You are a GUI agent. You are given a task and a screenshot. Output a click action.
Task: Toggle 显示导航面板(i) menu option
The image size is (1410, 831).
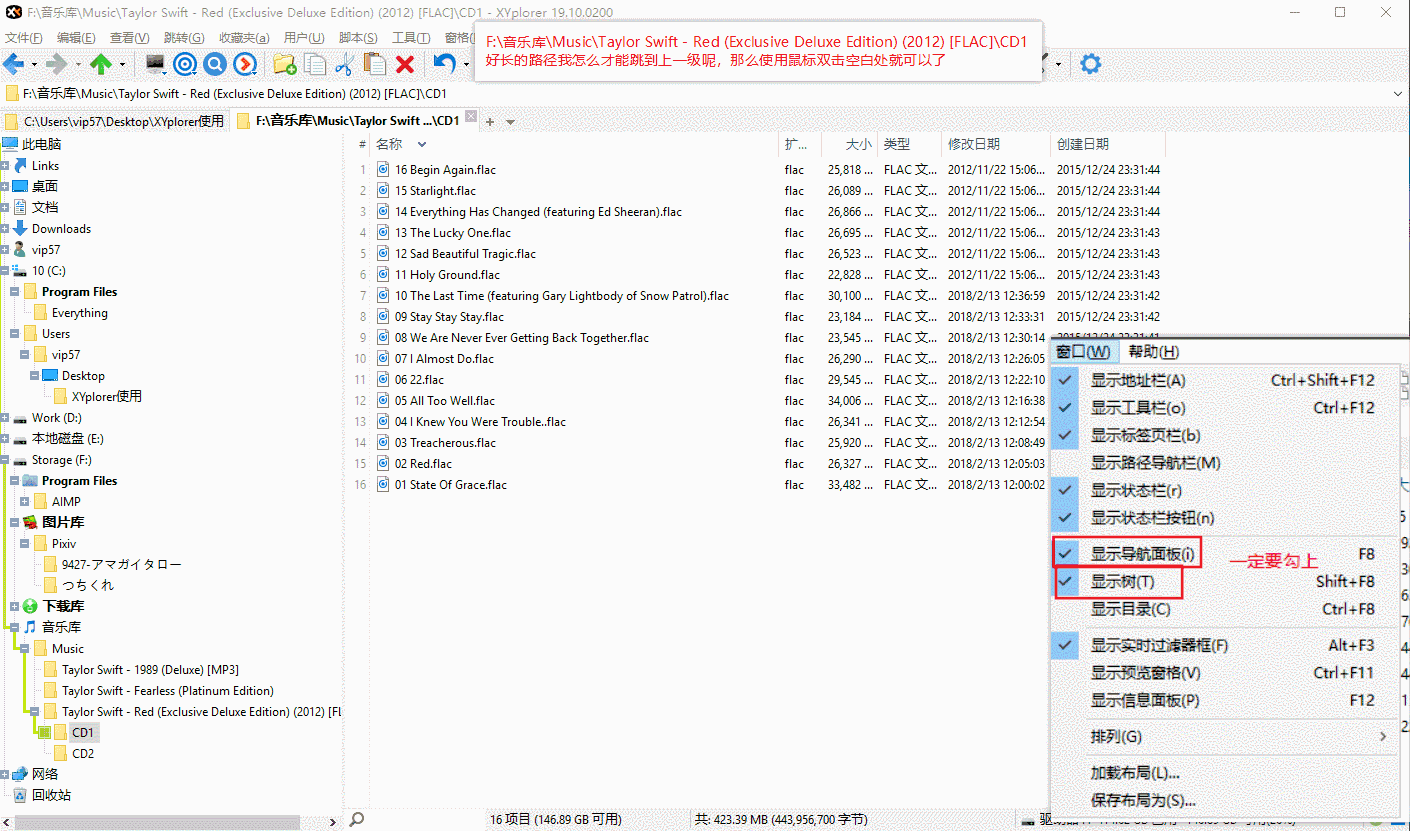pos(1142,554)
